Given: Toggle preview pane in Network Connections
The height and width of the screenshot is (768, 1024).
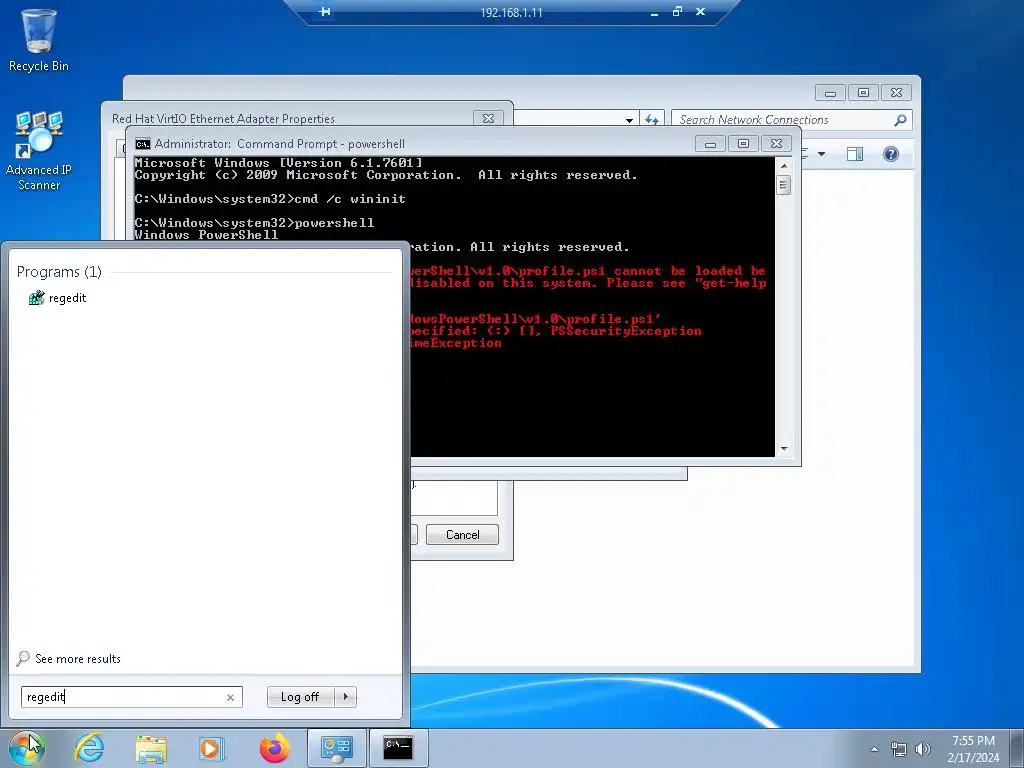Looking at the screenshot, I should 855,154.
